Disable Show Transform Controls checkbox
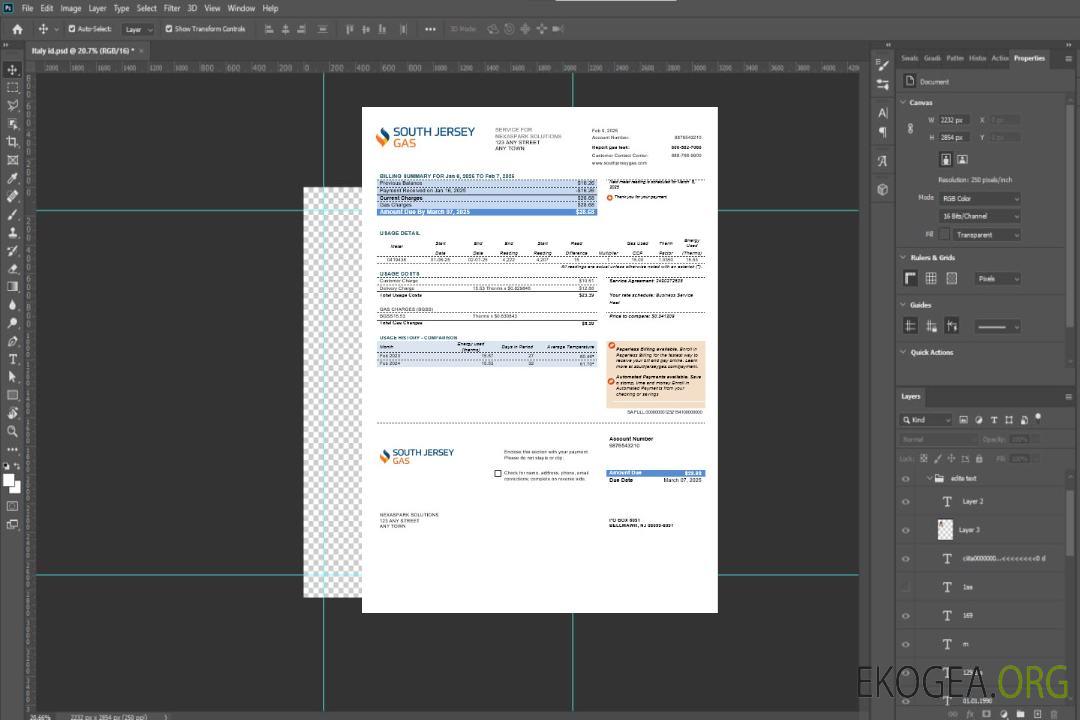This screenshot has width=1080, height=720. 168,29
